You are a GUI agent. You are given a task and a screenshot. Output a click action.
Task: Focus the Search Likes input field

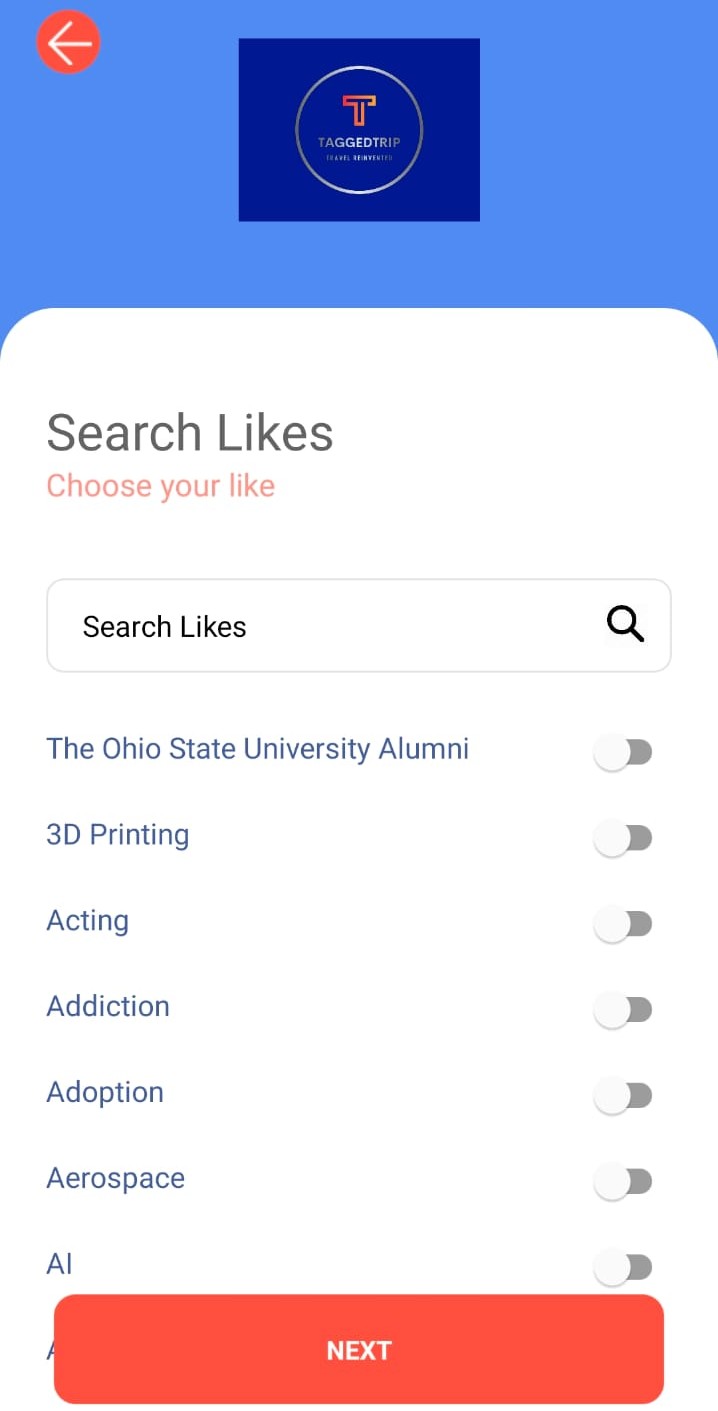tap(359, 625)
